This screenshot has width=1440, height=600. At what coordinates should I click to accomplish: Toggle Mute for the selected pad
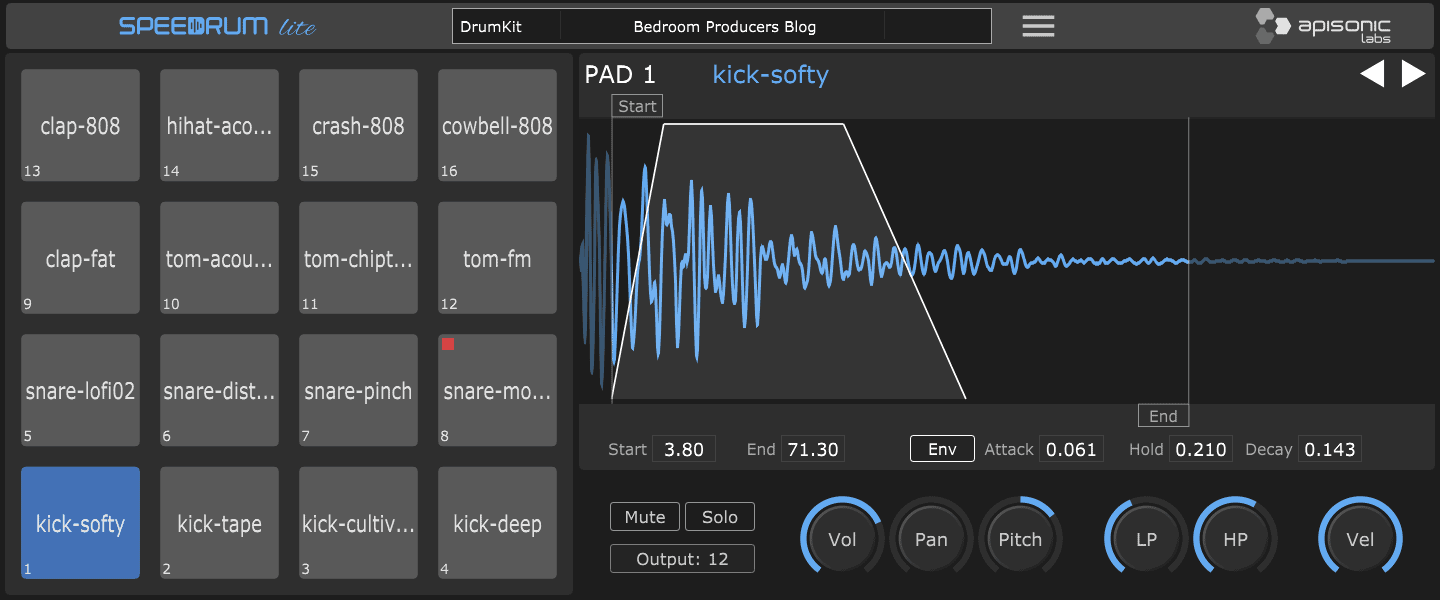point(645,517)
